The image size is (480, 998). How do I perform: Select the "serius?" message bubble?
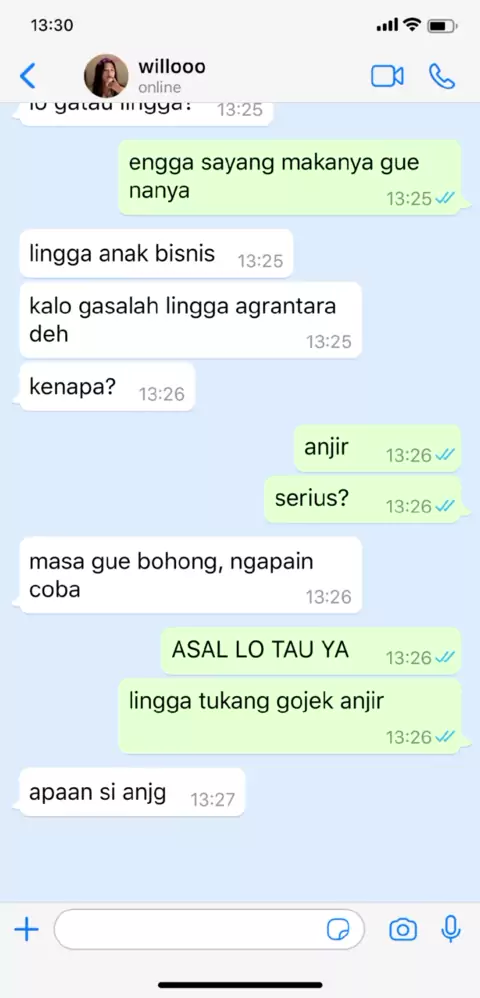click(363, 499)
